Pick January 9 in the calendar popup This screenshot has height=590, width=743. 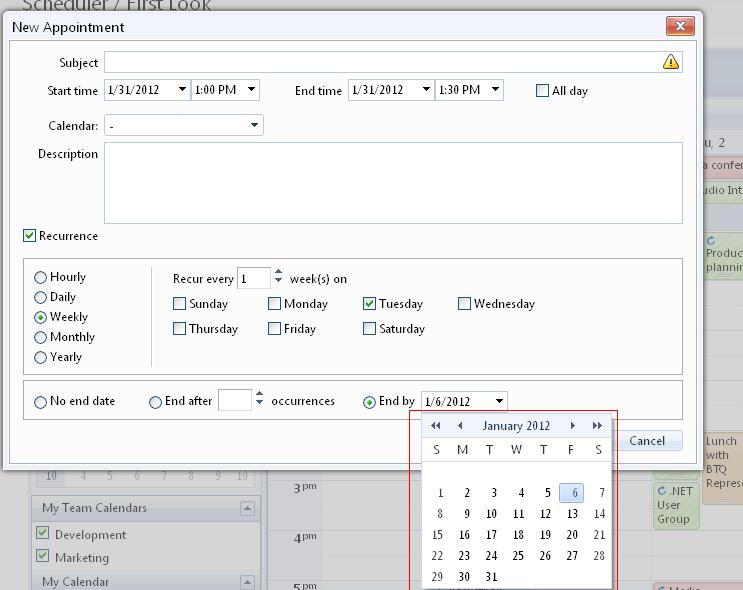point(467,514)
